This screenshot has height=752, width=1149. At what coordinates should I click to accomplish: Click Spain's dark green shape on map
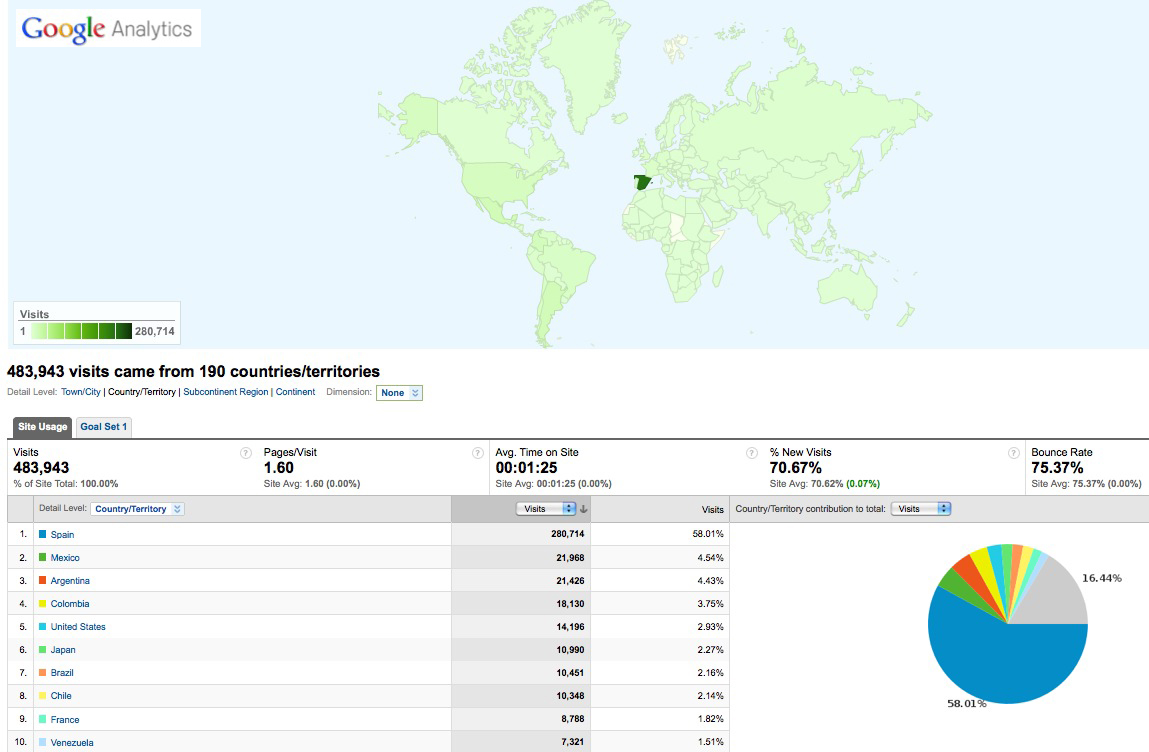[x=641, y=183]
